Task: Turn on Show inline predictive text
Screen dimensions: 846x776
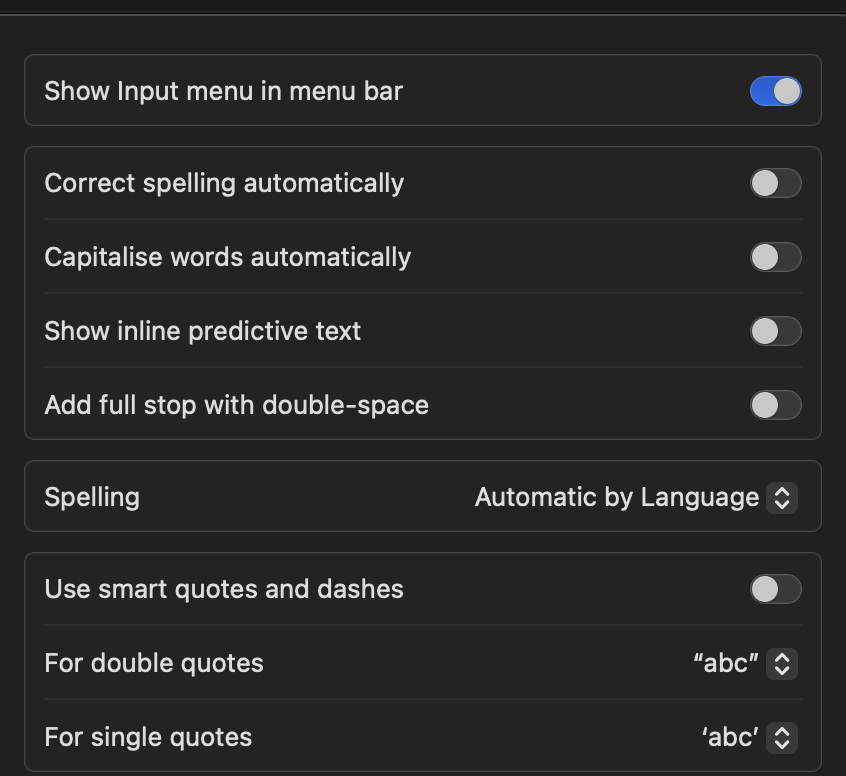Action: [x=775, y=331]
